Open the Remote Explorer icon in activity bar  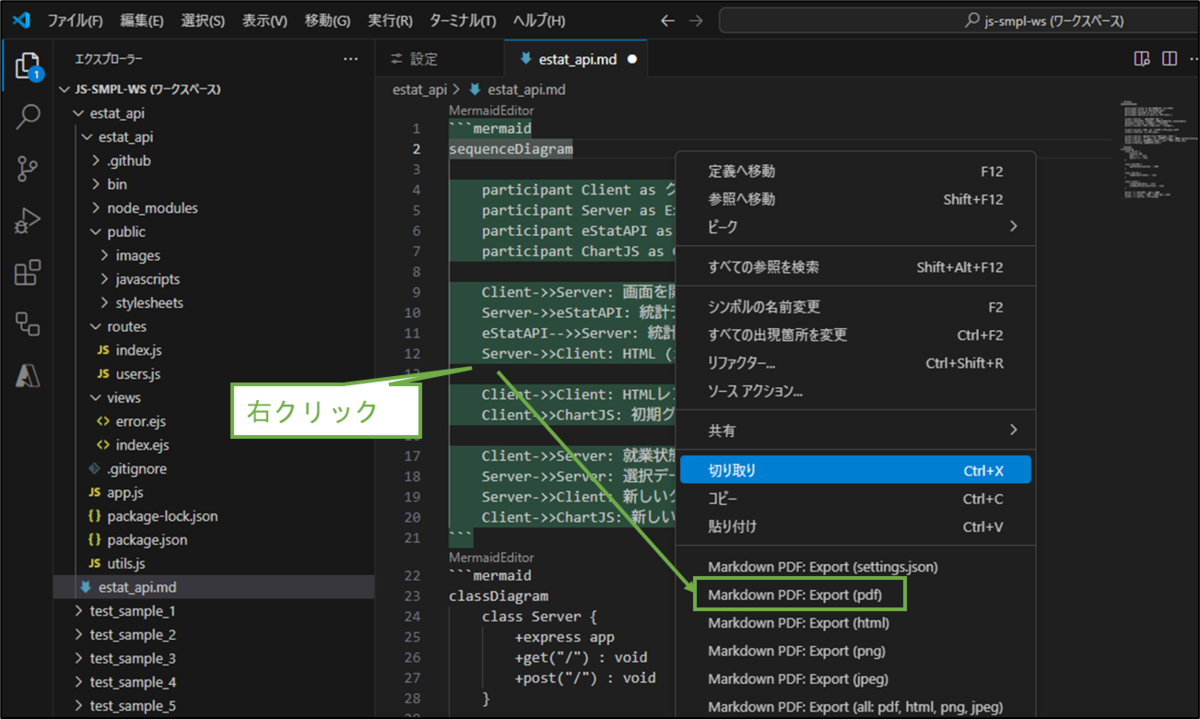pos(27,323)
